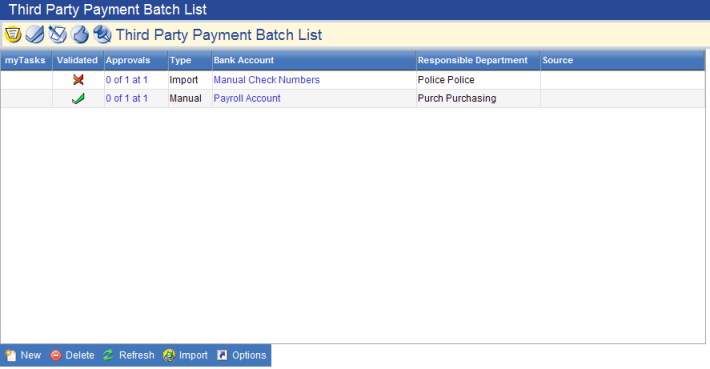Screen dimensions: 710x369
Task: Open approvals for the Manual batch
Action: pyautogui.click(x=127, y=98)
